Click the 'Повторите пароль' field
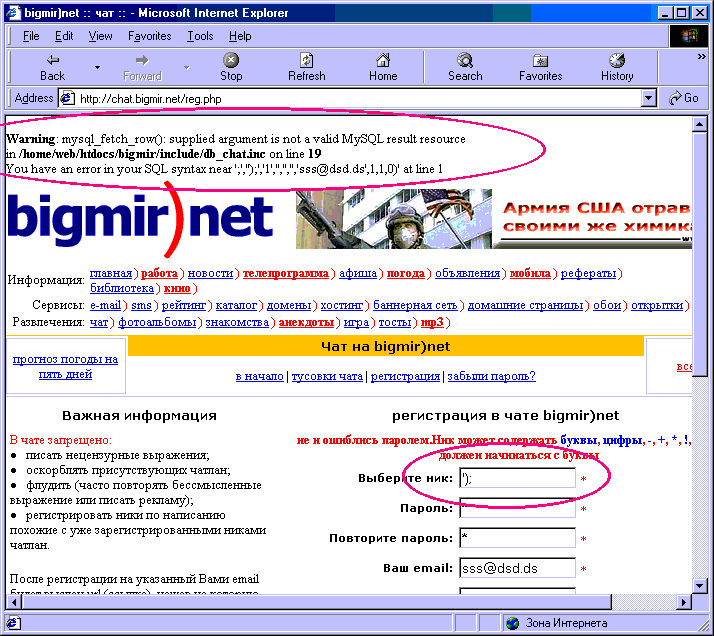The height and width of the screenshot is (636, 714). point(517,538)
